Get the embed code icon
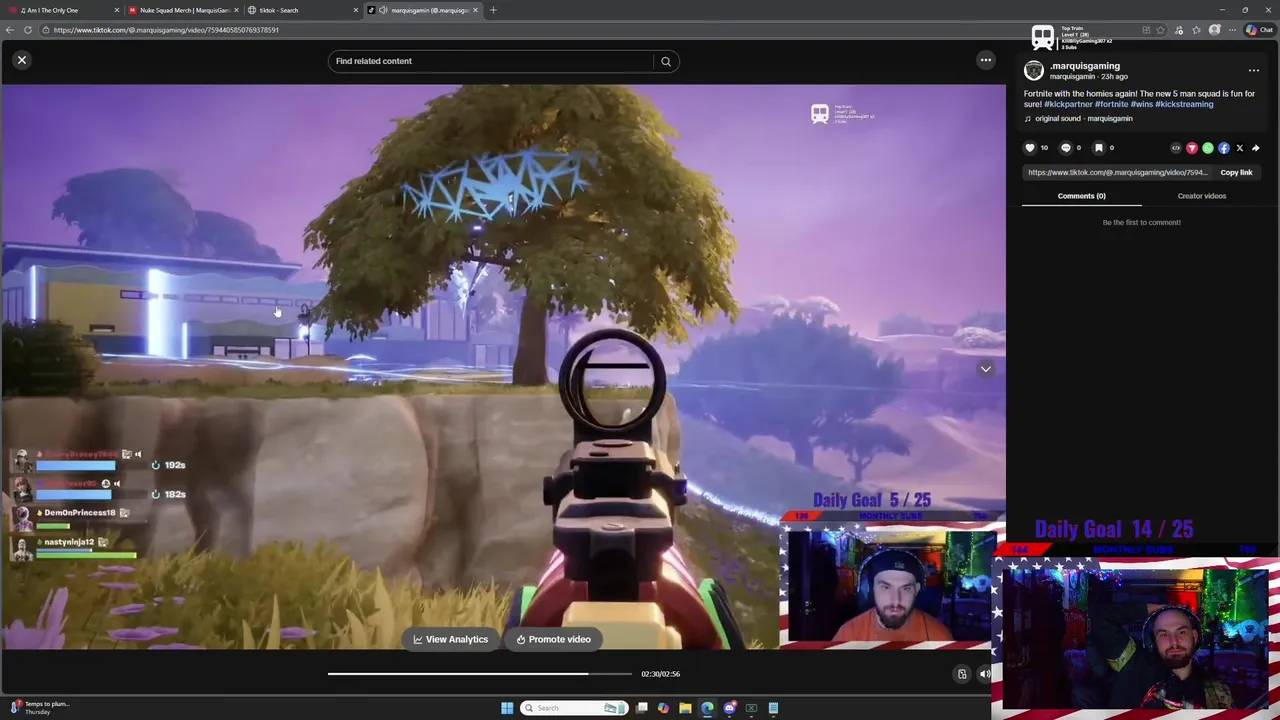The height and width of the screenshot is (720, 1280). [x=1176, y=148]
